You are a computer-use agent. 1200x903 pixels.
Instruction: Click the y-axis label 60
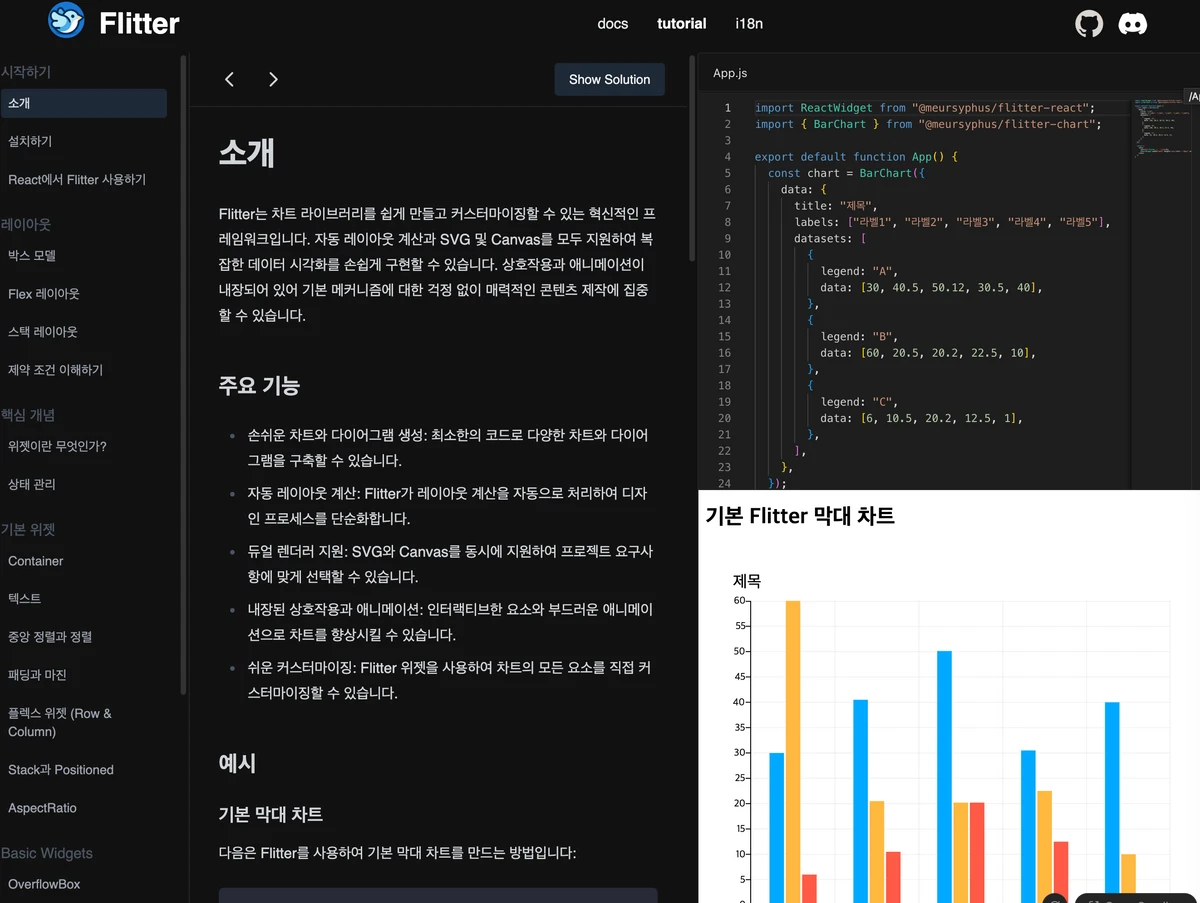coord(739,601)
